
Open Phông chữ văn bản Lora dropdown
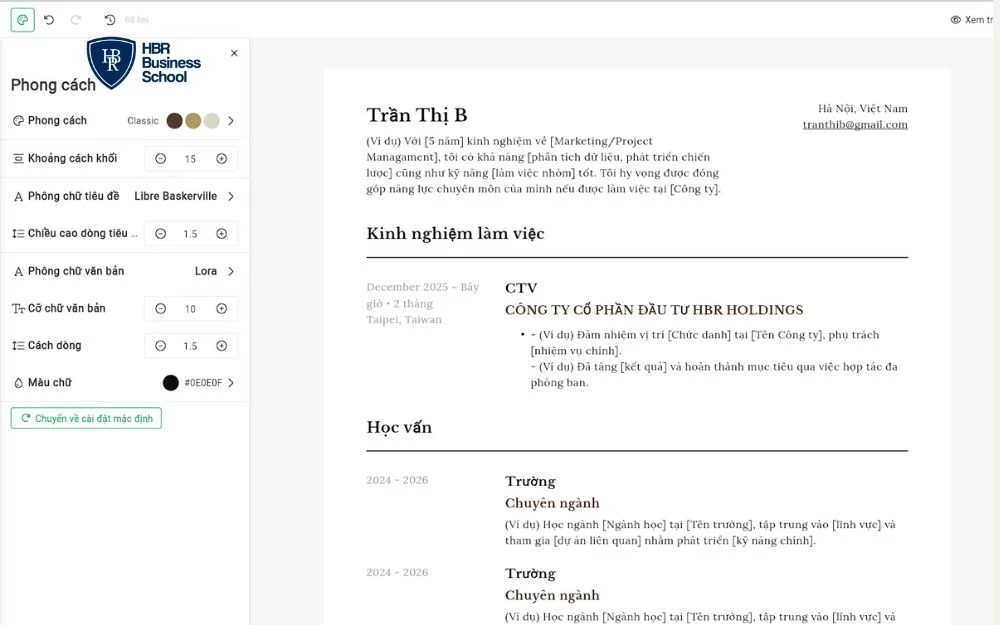click(x=231, y=271)
